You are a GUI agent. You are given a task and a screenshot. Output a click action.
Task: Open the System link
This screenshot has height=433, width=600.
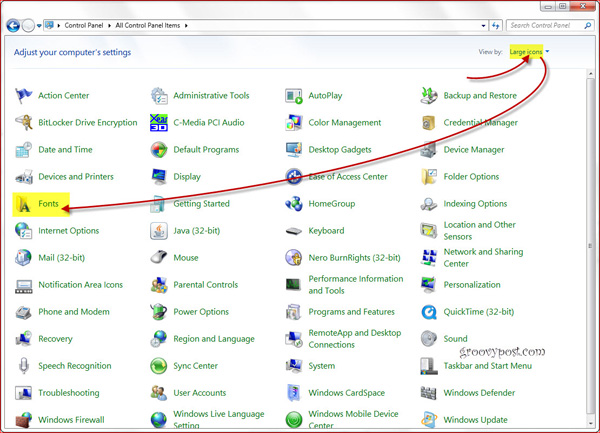tap(322, 366)
